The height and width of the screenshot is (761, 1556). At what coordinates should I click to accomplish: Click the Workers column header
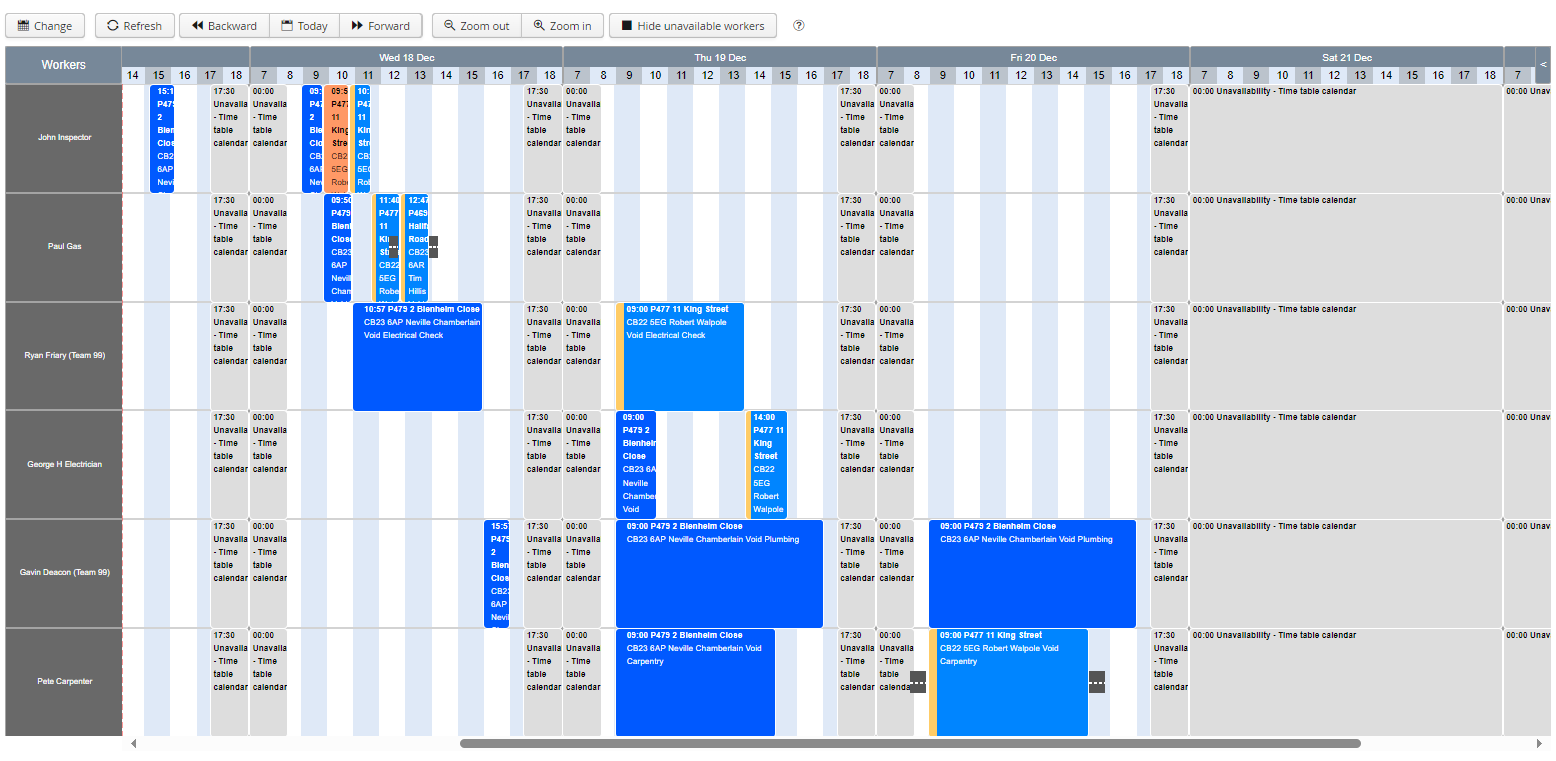(64, 65)
